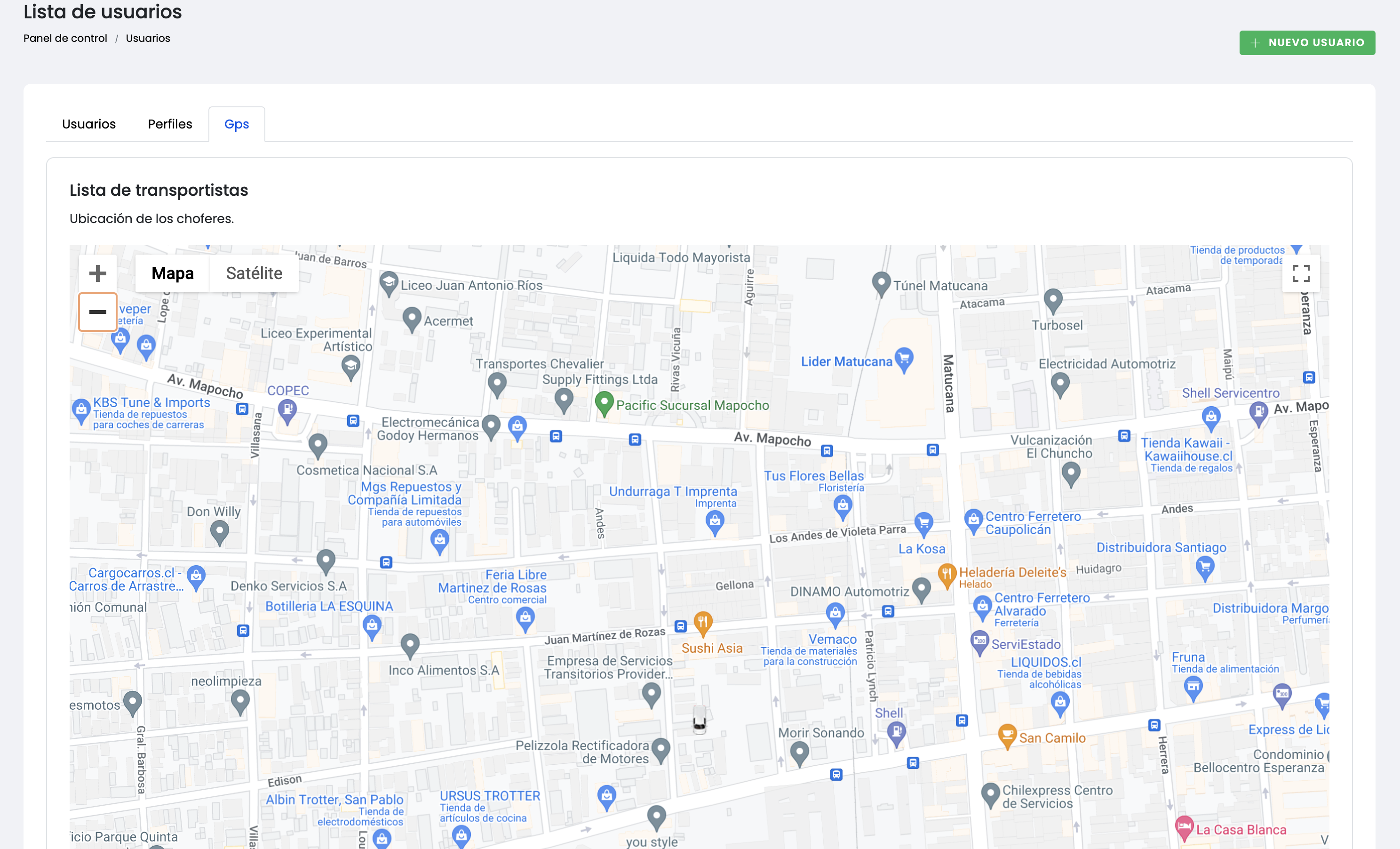Go to Panel de control breadcrumb
The image size is (1400, 849).
point(65,38)
